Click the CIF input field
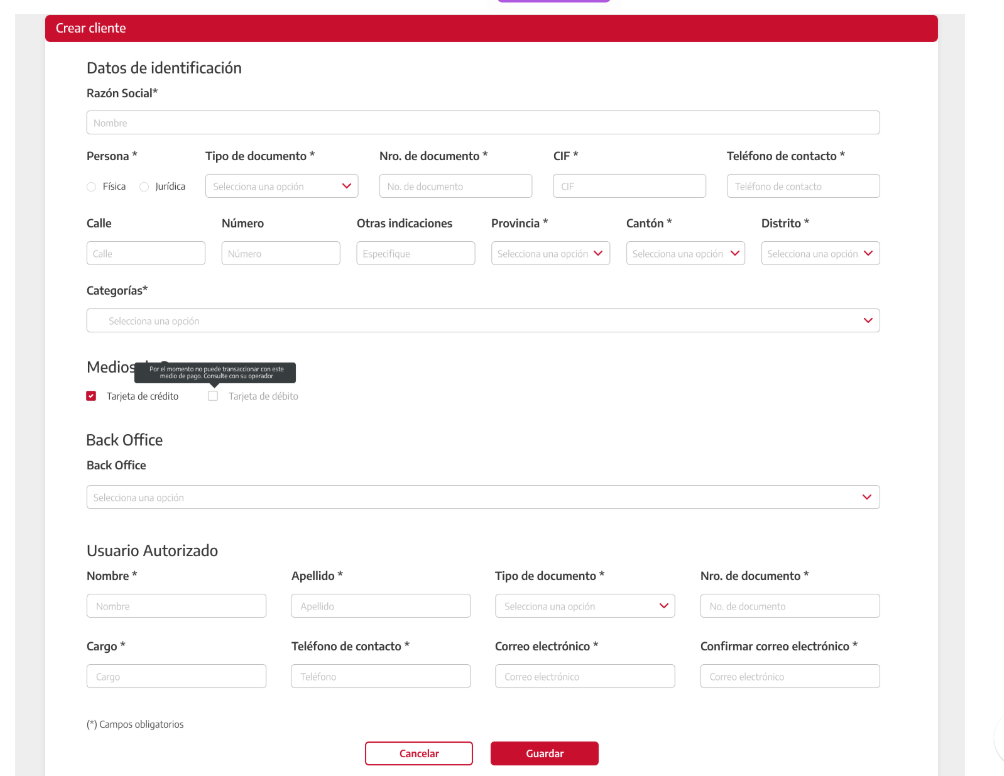The image size is (1004, 776). click(629, 186)
